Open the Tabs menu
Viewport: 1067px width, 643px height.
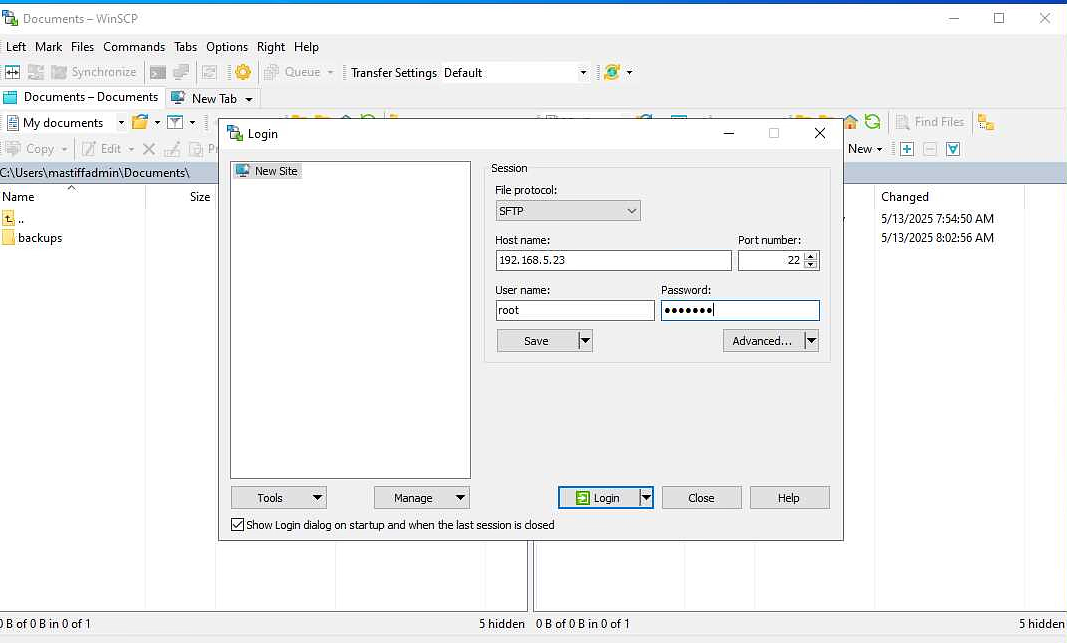click(185, 47)
